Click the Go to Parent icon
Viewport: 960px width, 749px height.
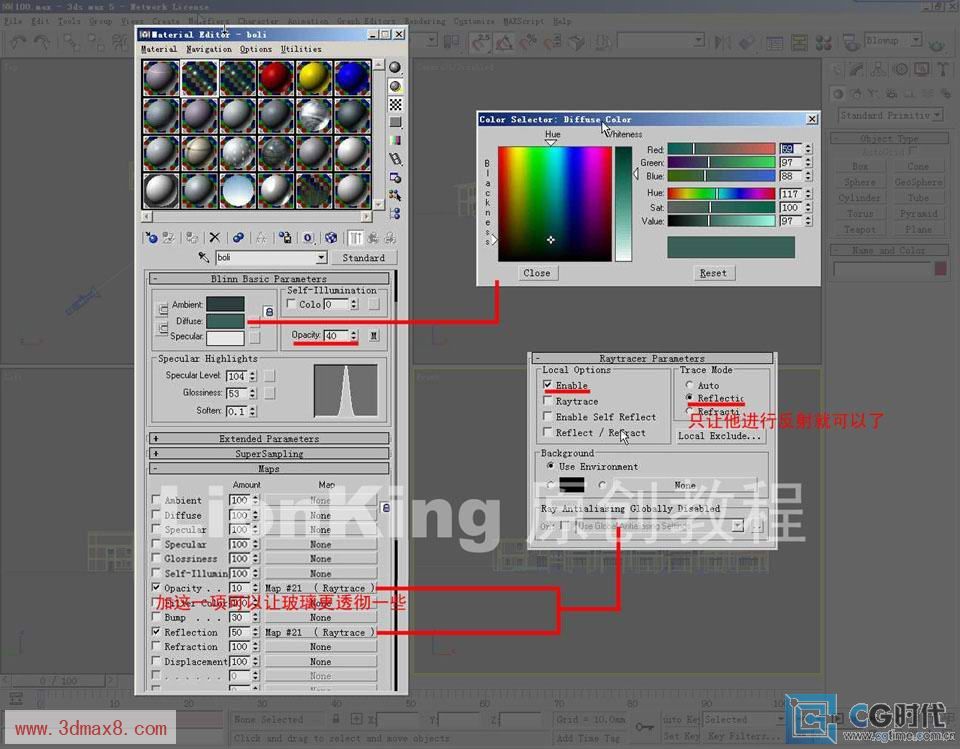click(x=372, y=238)
